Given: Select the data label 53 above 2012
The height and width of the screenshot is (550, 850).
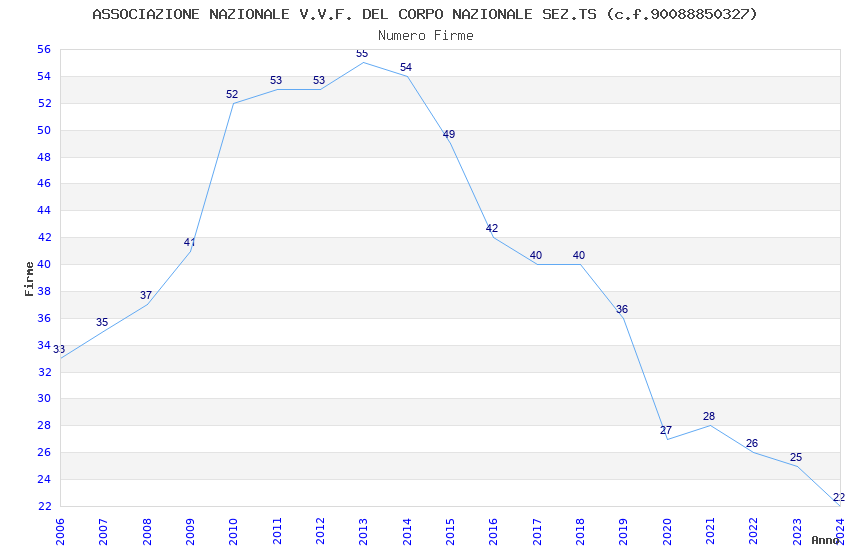Looking at the screenshot, I should click(319, 80).
